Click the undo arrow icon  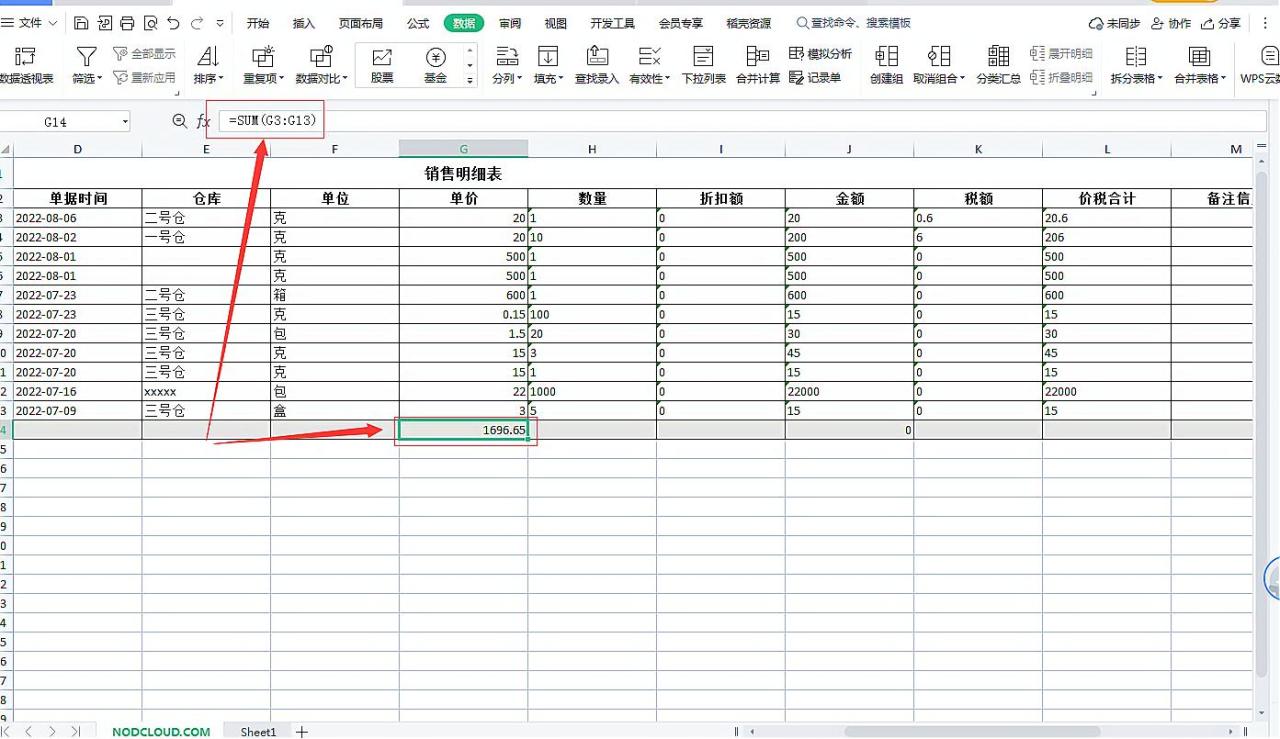tap(174, 23)
